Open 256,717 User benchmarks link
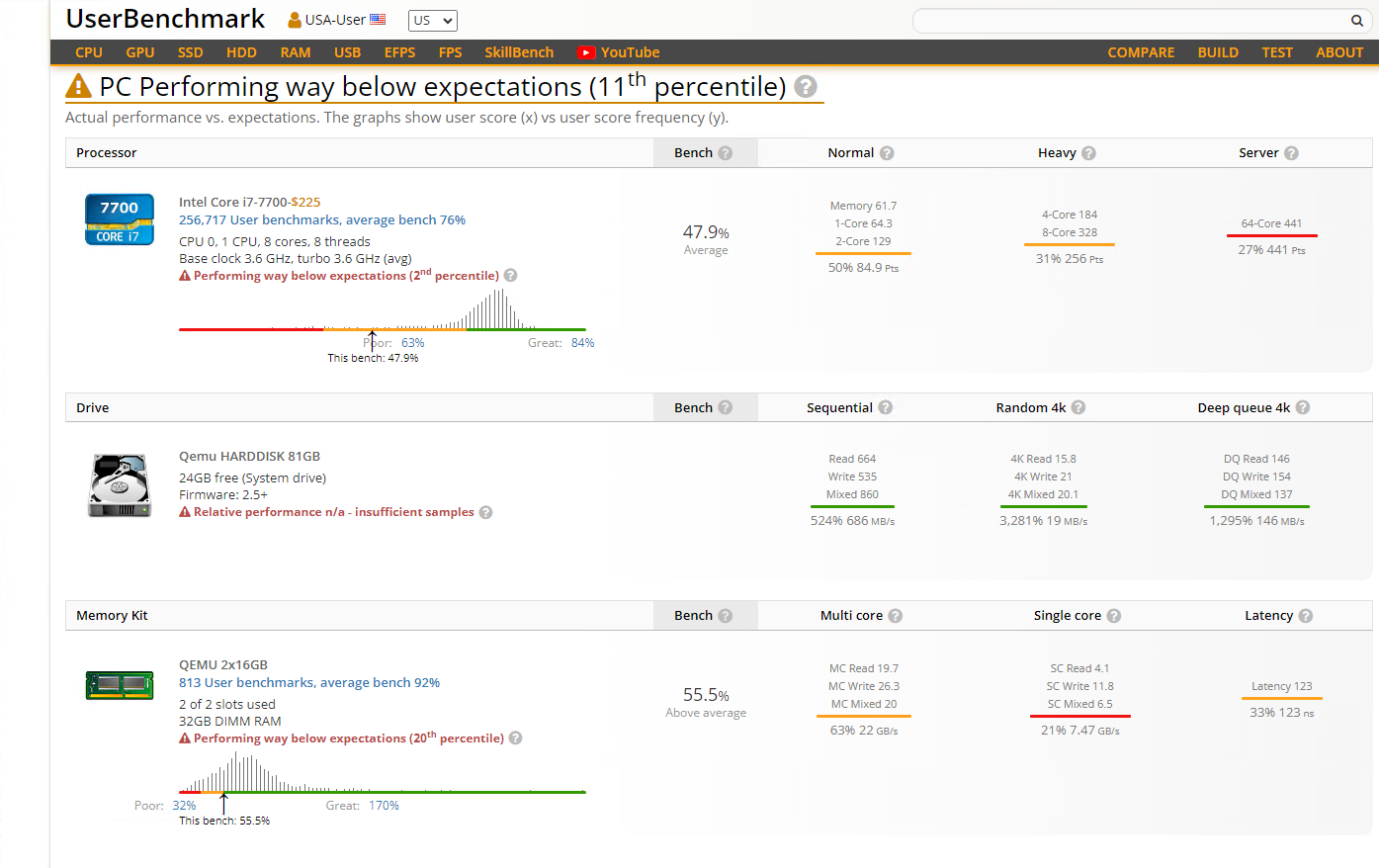 coord(322,220)
